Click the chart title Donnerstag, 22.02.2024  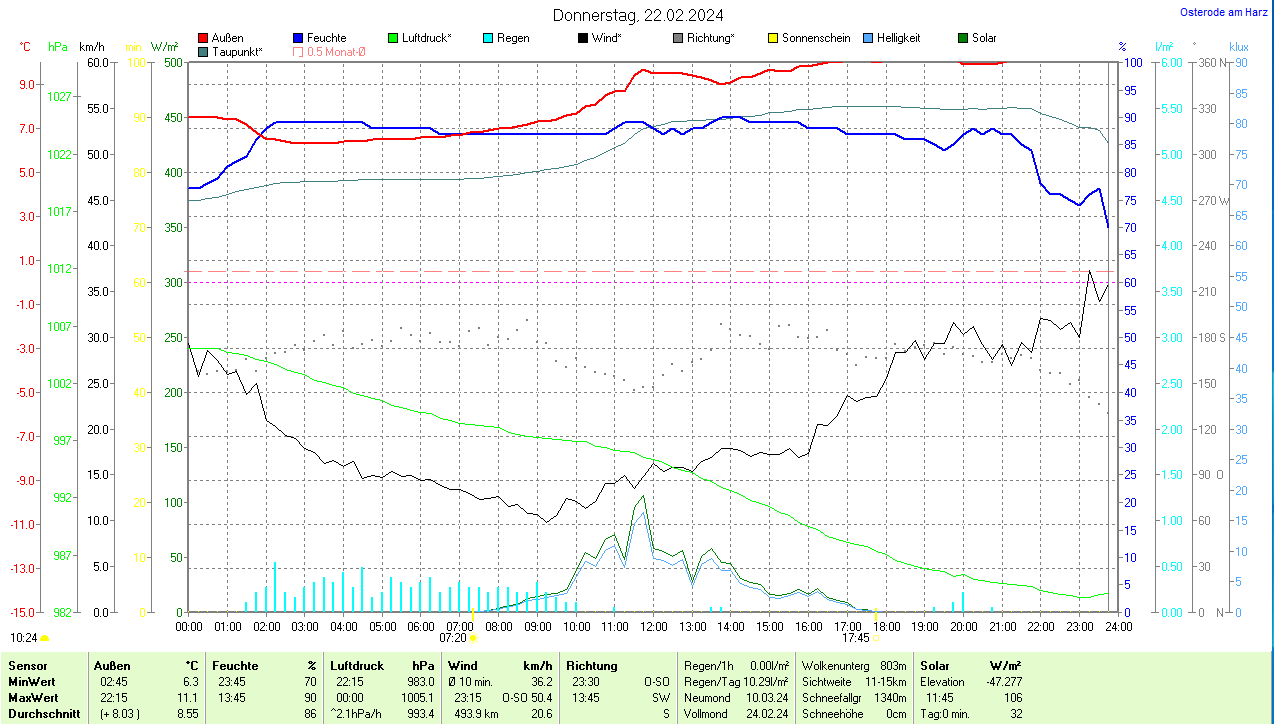[638, 15]
